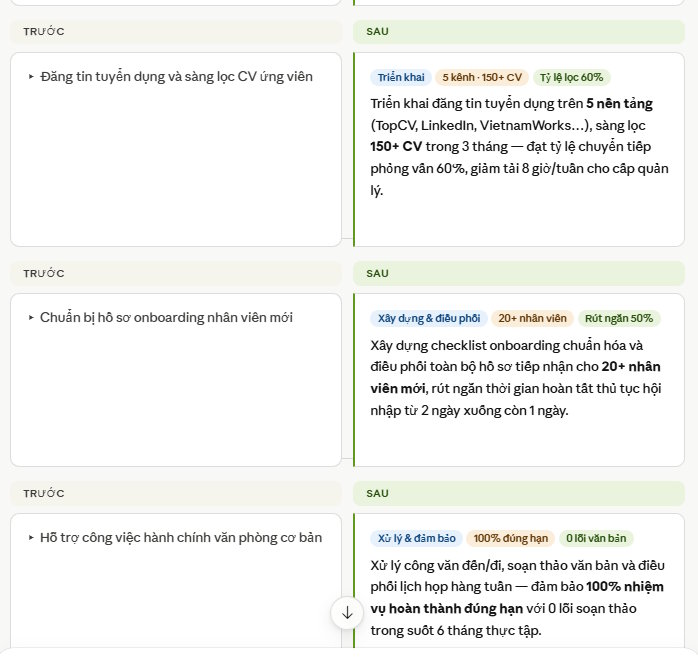Click the first 'SAU' green header bar

[519, 32]
